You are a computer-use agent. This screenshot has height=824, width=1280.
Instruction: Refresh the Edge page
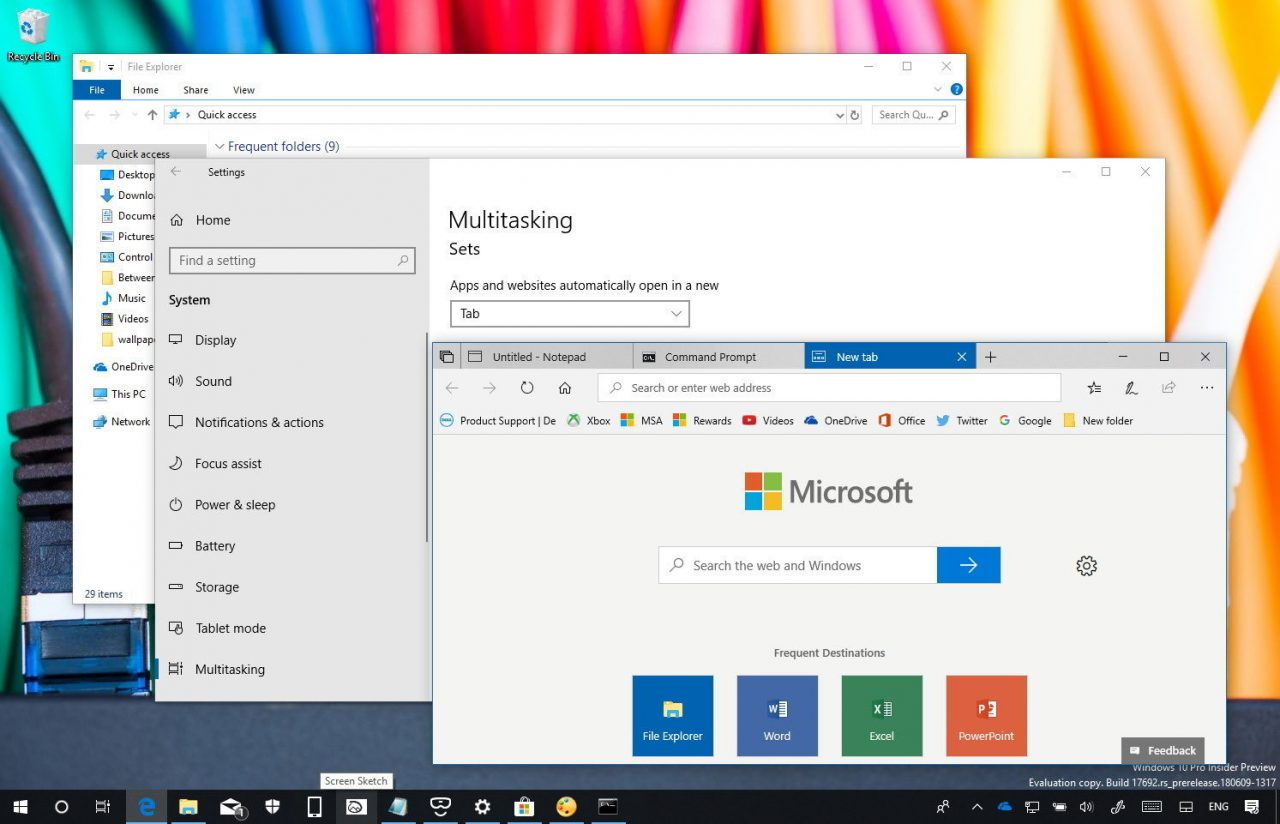[x=527, y=388]
